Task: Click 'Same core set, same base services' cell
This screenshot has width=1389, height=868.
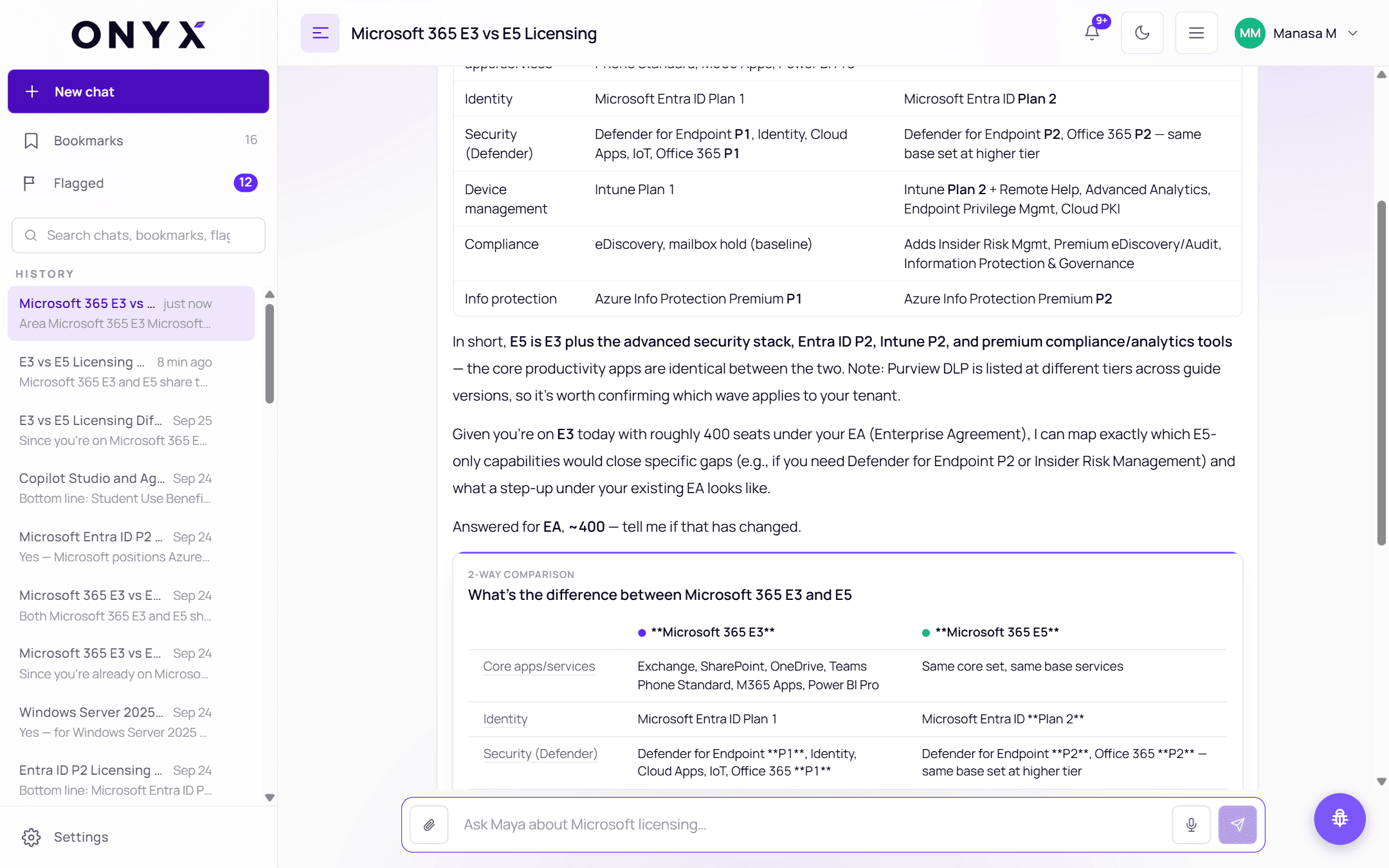Action: point(1022,667)
